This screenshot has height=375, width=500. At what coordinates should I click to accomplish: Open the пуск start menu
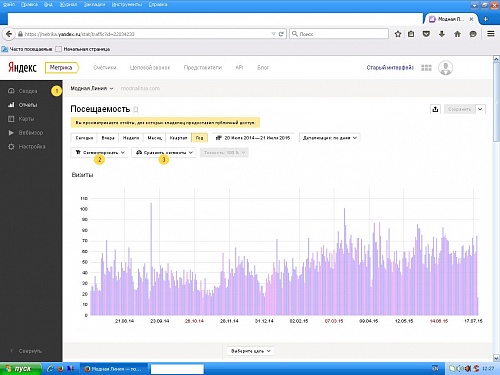[x=21, y=369]
